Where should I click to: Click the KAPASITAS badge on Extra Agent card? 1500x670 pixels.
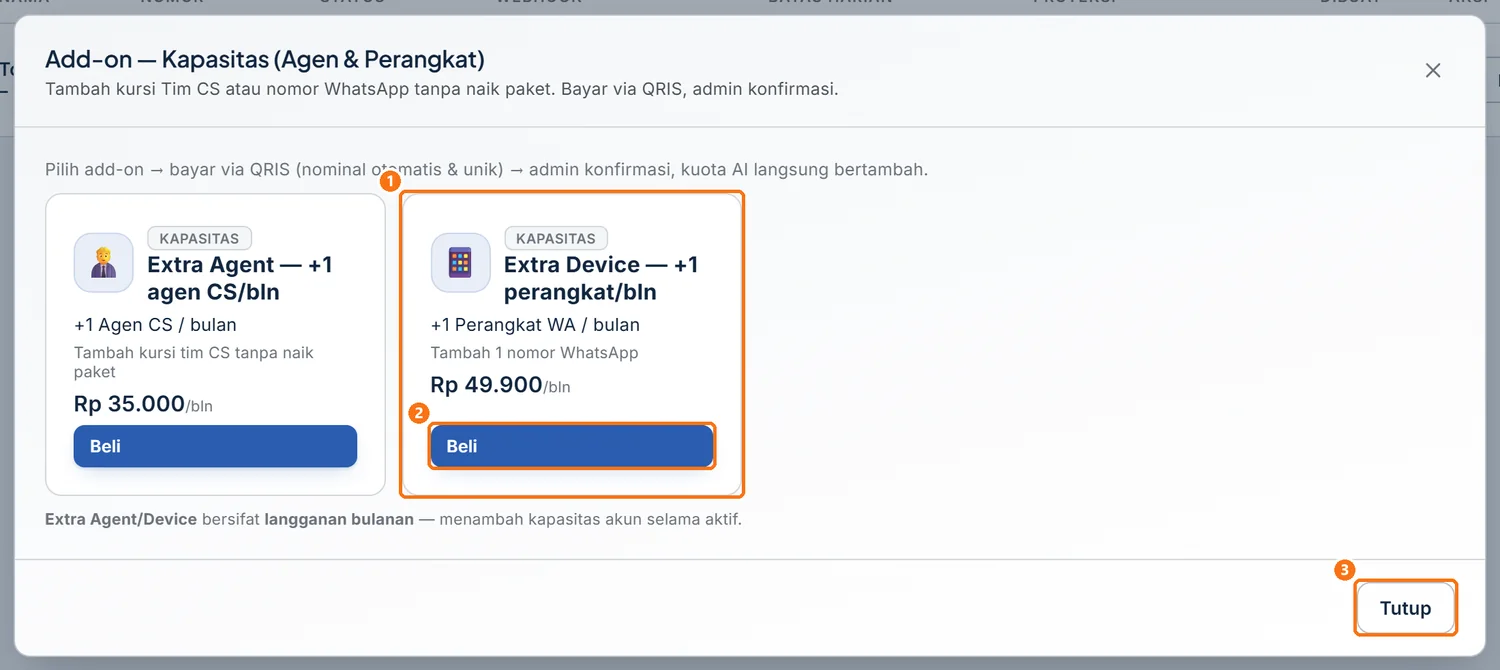pos(199,238)
